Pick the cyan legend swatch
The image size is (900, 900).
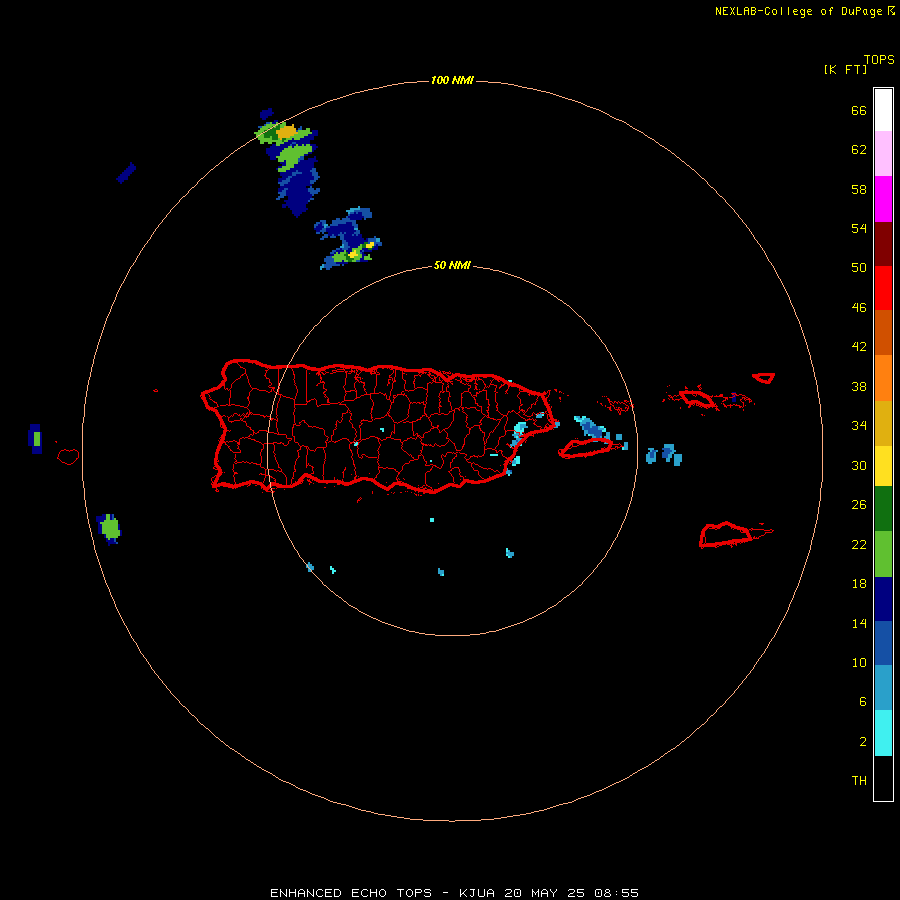883,733
